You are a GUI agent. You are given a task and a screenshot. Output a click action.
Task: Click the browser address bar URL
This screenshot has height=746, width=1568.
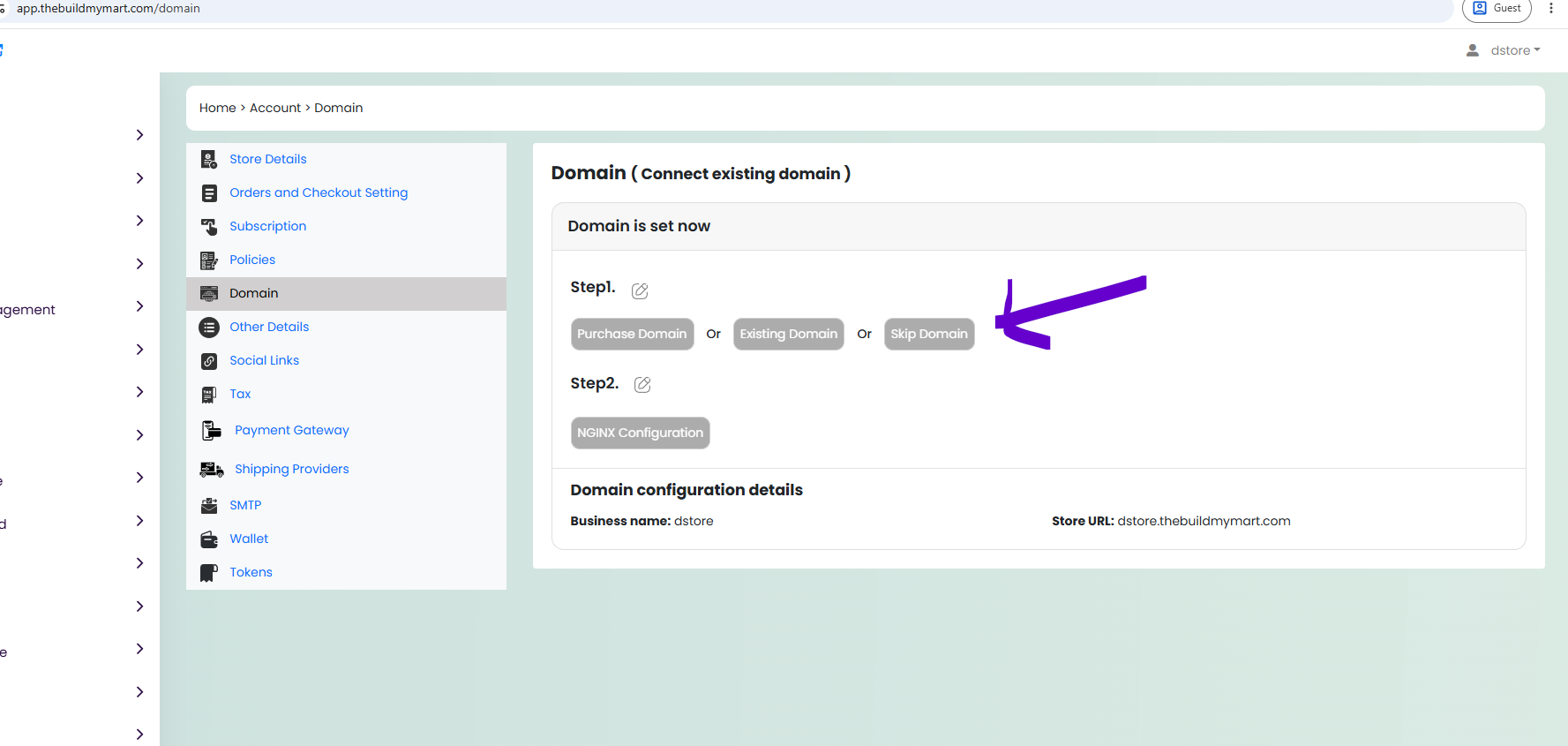(109, 8)
